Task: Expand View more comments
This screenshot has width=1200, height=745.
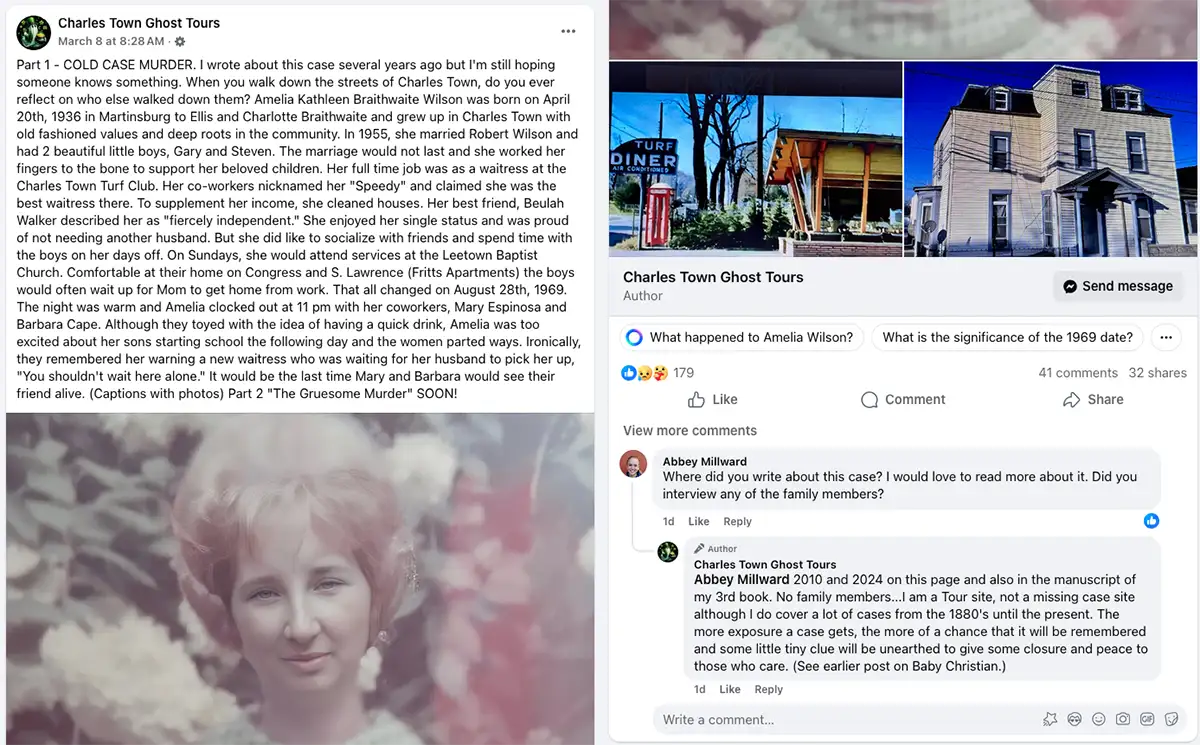Action: [690, 431]
